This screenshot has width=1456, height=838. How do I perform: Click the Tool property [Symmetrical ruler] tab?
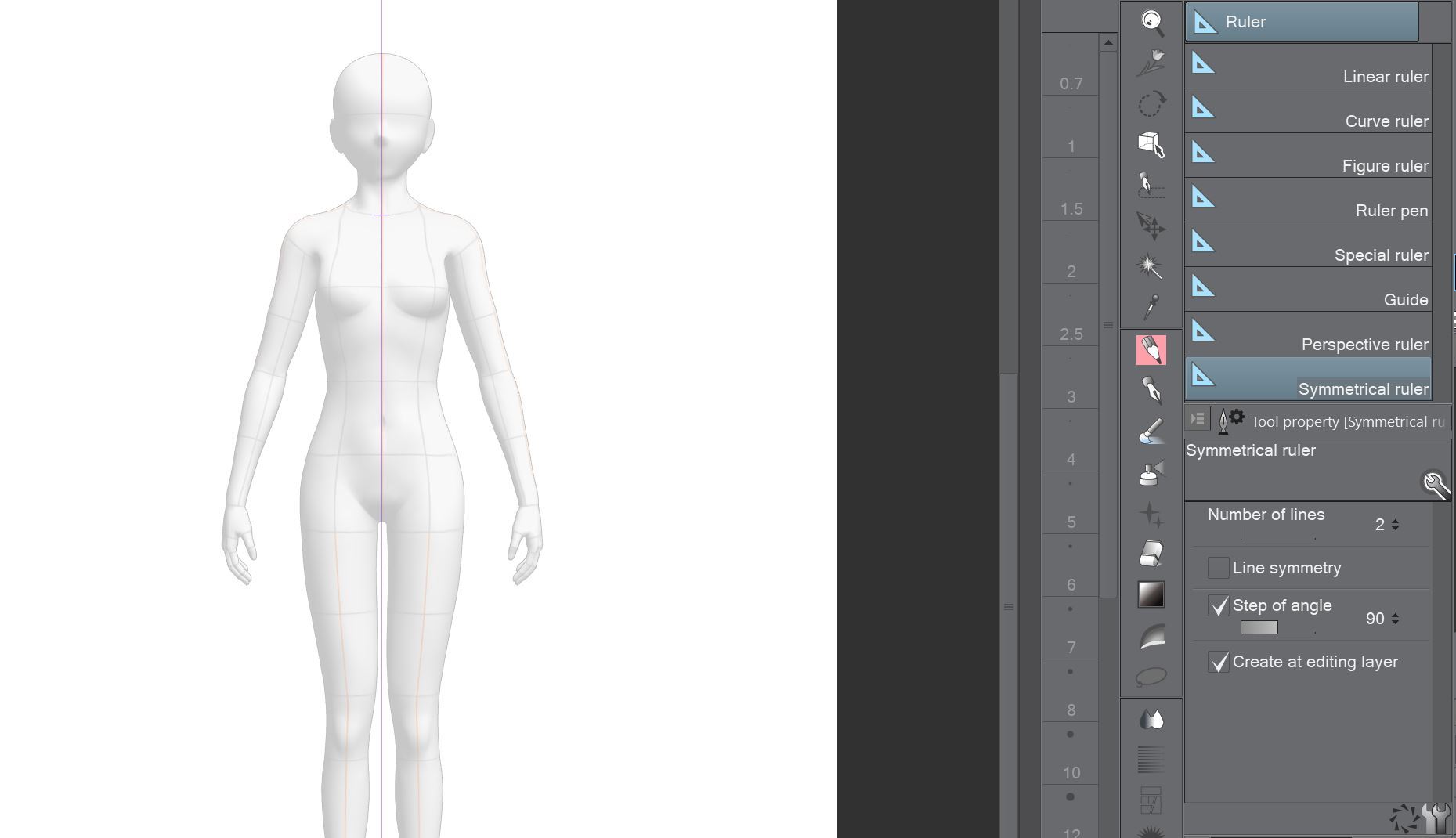[1331, 421]
